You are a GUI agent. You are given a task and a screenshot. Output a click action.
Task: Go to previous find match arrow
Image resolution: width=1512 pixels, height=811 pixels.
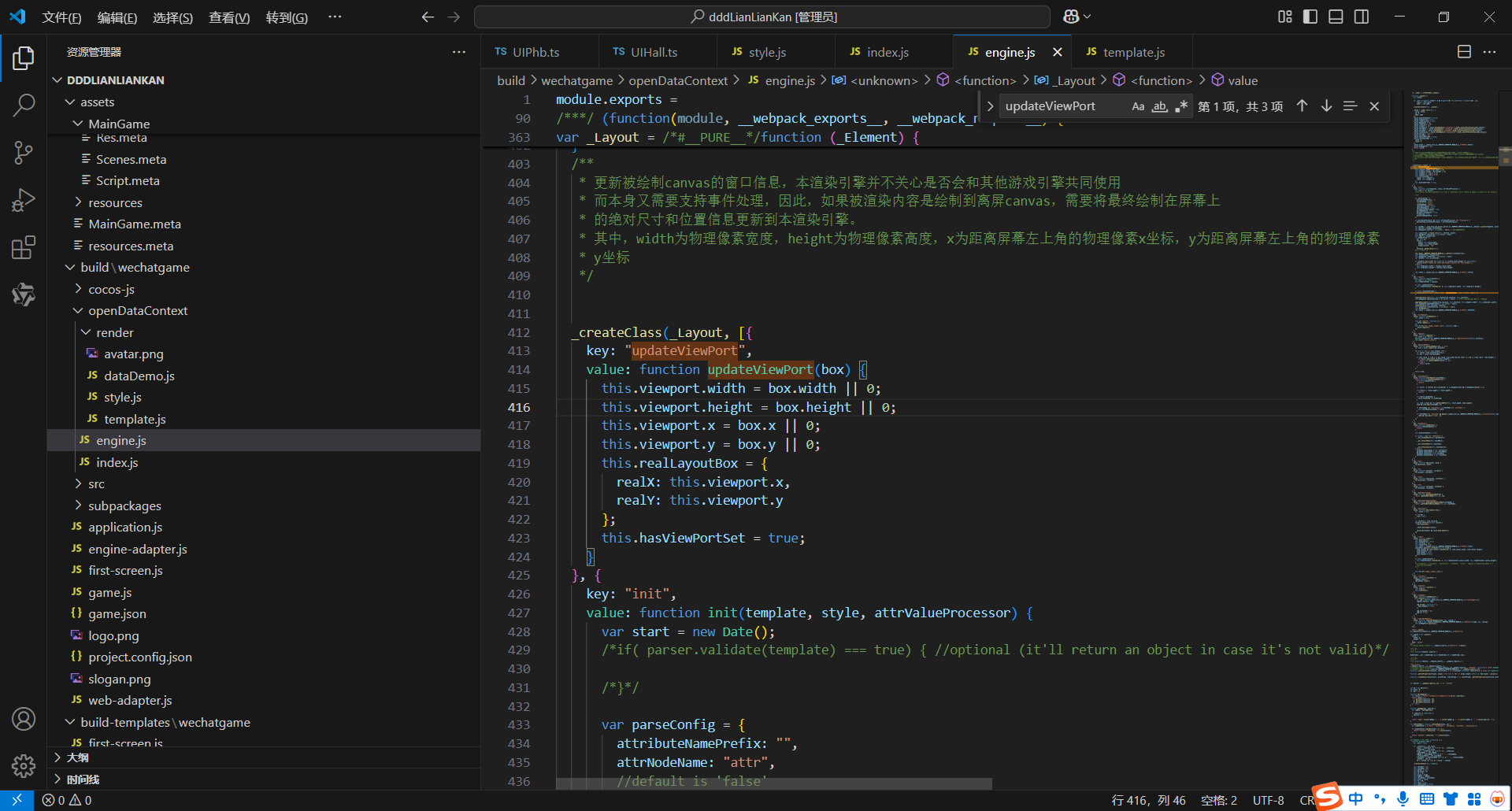[x=1303, y=106]
